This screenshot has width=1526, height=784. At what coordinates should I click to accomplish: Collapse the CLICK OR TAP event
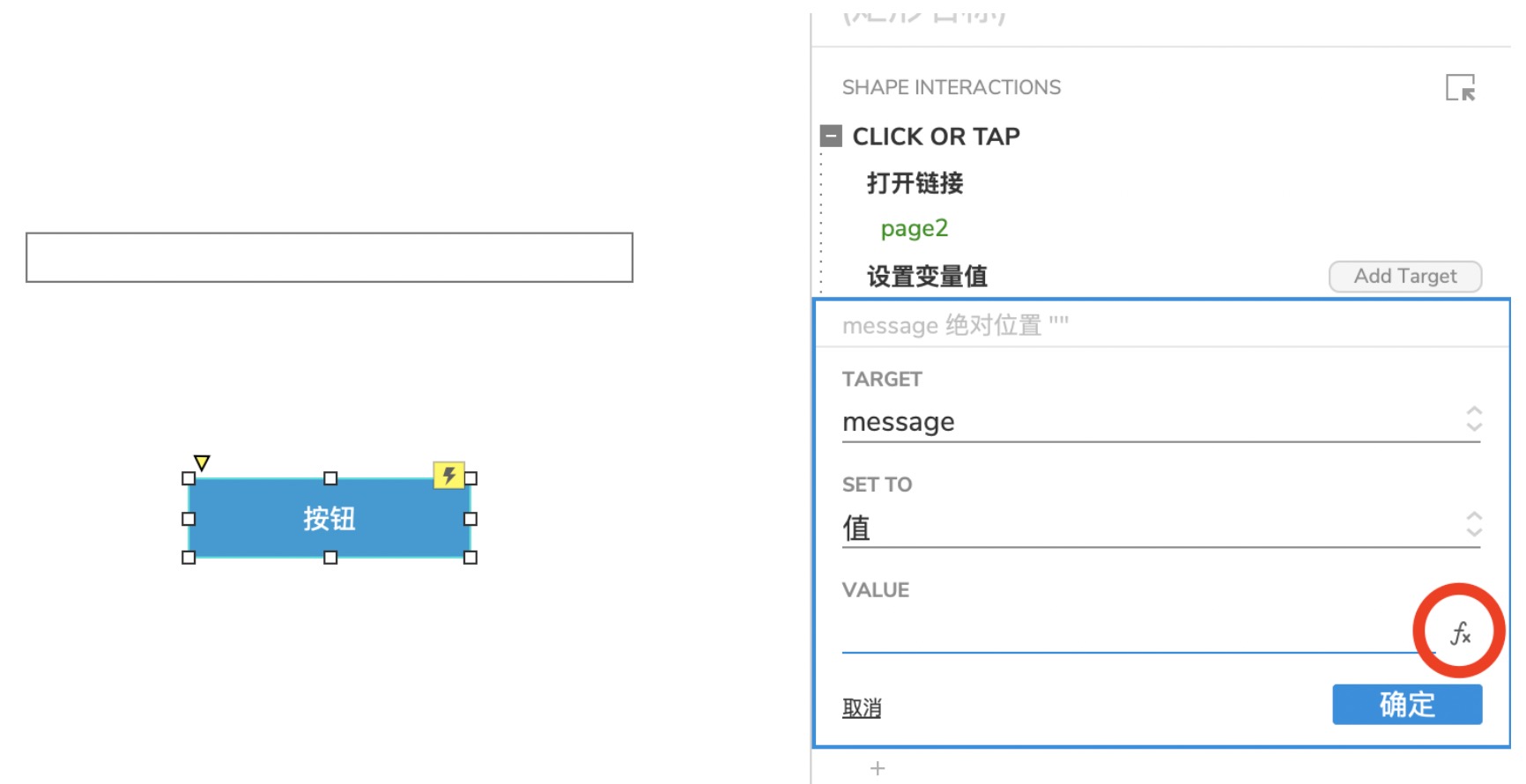tap(831, 137)
